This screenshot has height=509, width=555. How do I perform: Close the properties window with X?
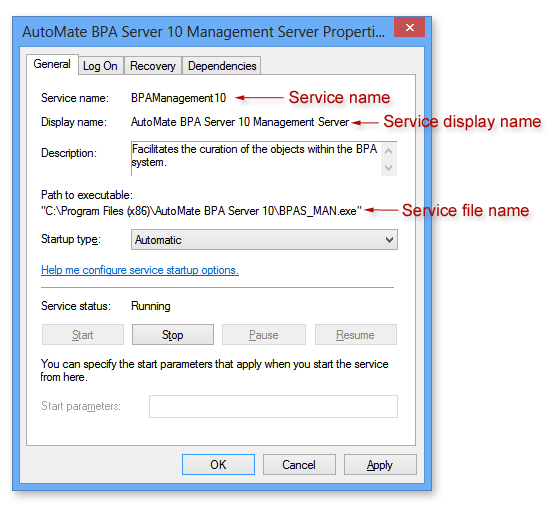[x=410, y=27]
